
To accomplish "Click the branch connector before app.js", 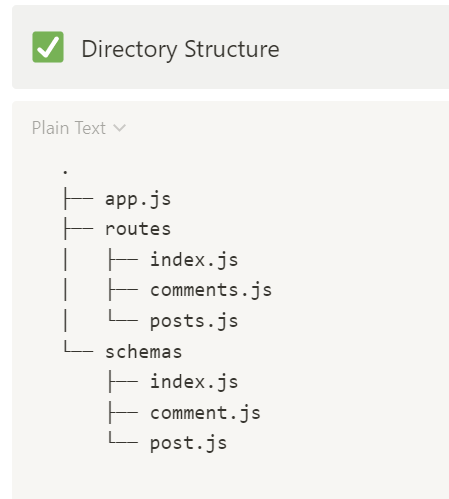I will pos(78,198).
